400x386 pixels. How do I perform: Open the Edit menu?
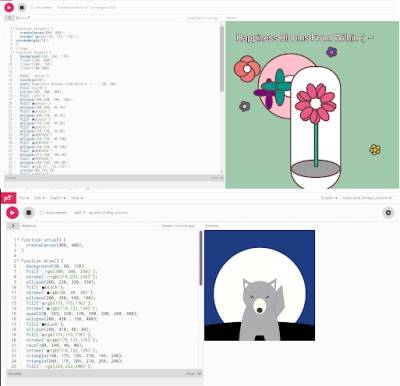click(x=39, y=198)
